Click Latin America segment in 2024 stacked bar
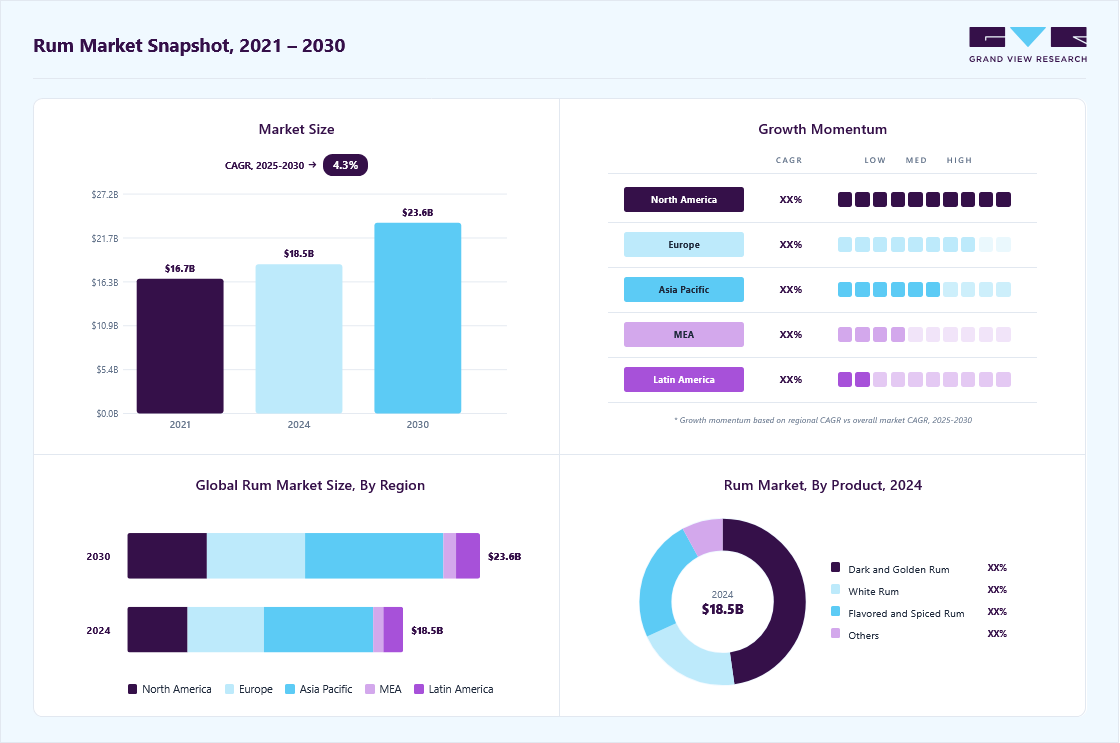The width and height of the screenshot is (1120, 743). (393, 629)
